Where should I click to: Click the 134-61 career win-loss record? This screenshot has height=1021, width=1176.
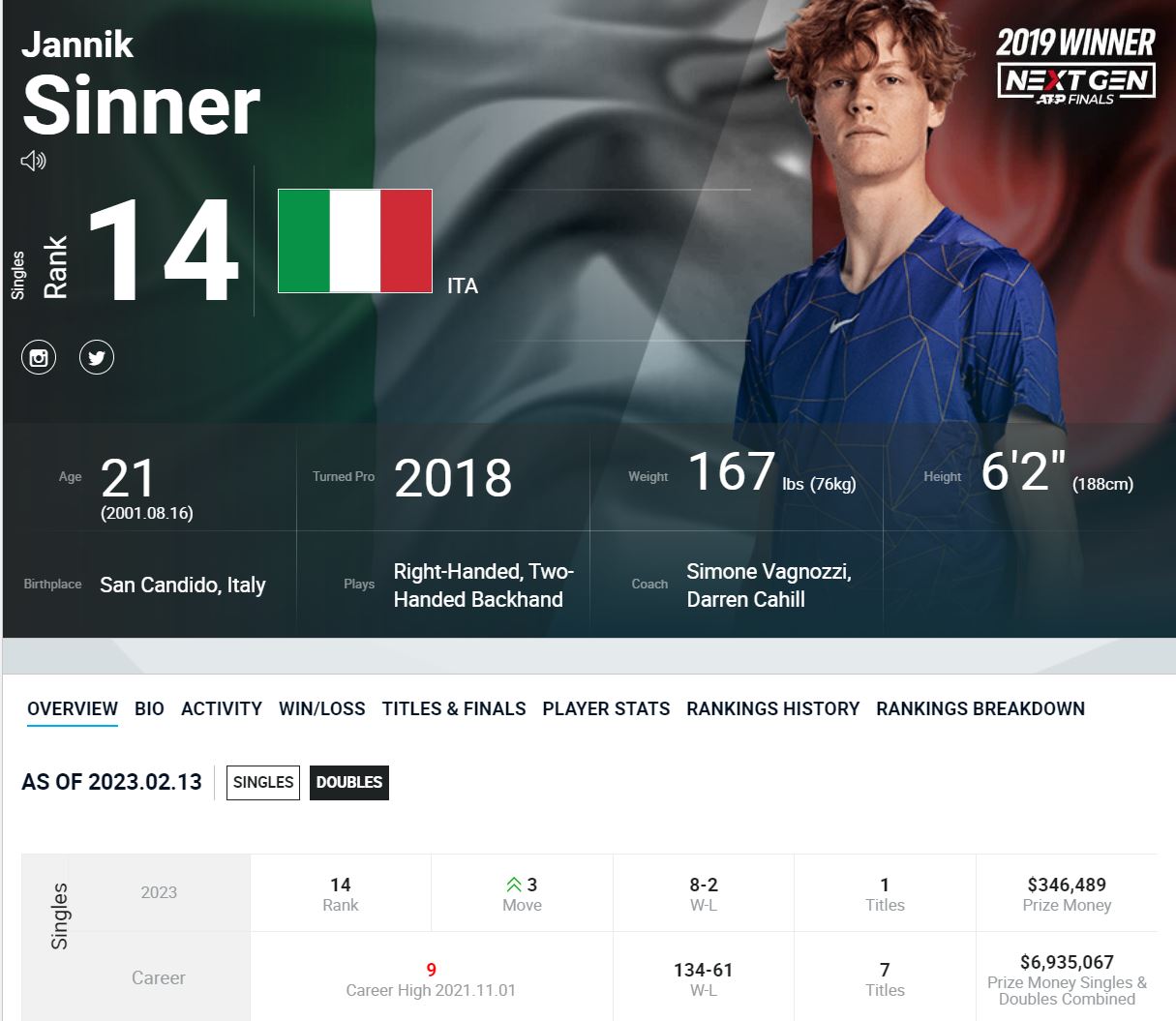click(x=704, y=970)
